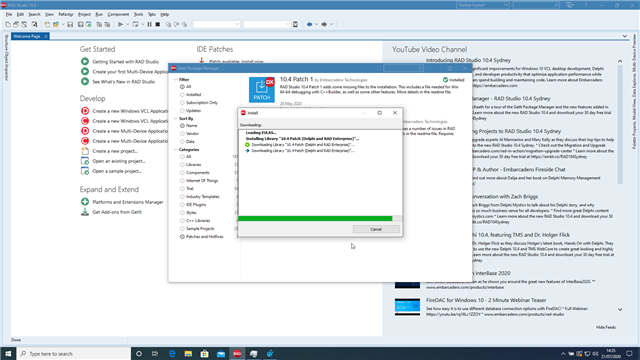Click the Run play toolbar icon
The height and width of the screenshot is (360, 640).
click(120, 24)
